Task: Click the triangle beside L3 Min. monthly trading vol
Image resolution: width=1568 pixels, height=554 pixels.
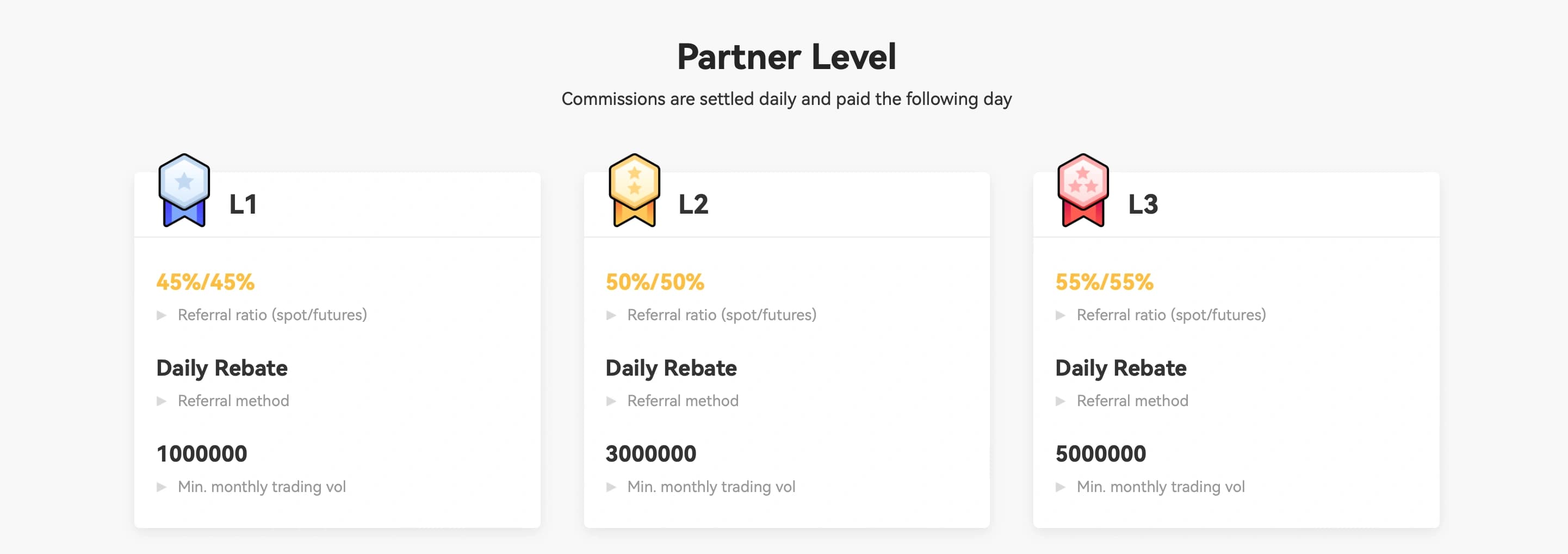Action: coord(1061,487)
